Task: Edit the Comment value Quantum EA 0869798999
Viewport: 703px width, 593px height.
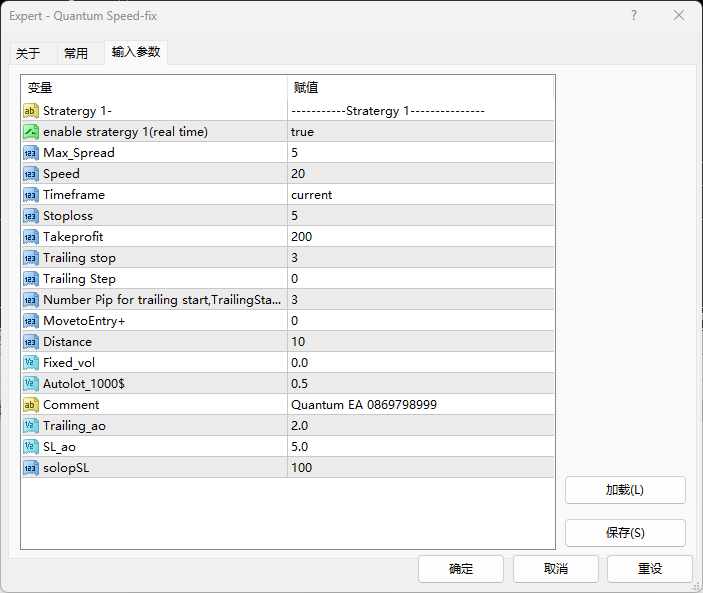Action: (x=421, y=405)
